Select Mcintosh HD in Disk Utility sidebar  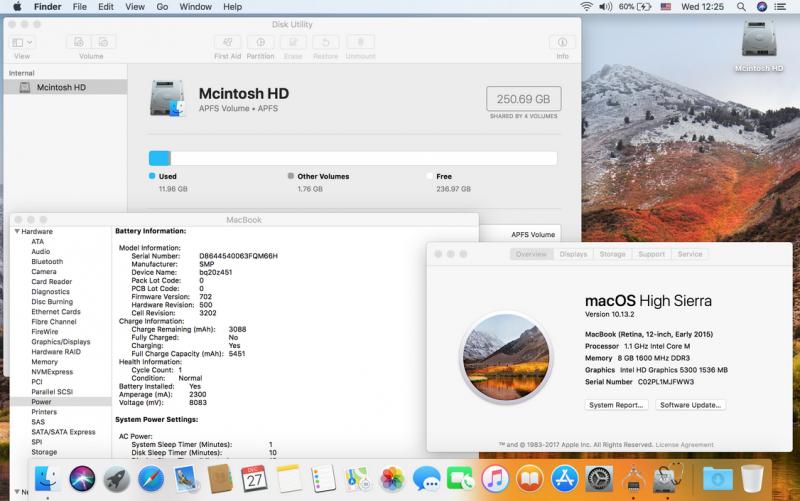65,87
